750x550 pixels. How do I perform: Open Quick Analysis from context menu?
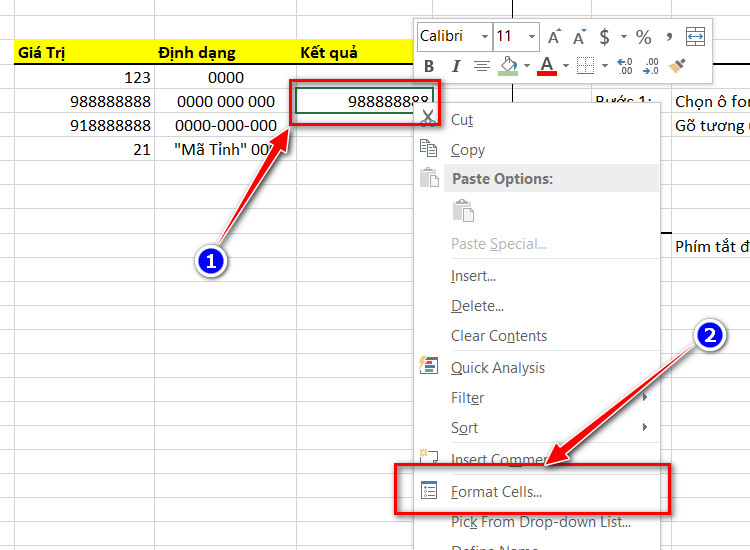[x=538, y=368]
